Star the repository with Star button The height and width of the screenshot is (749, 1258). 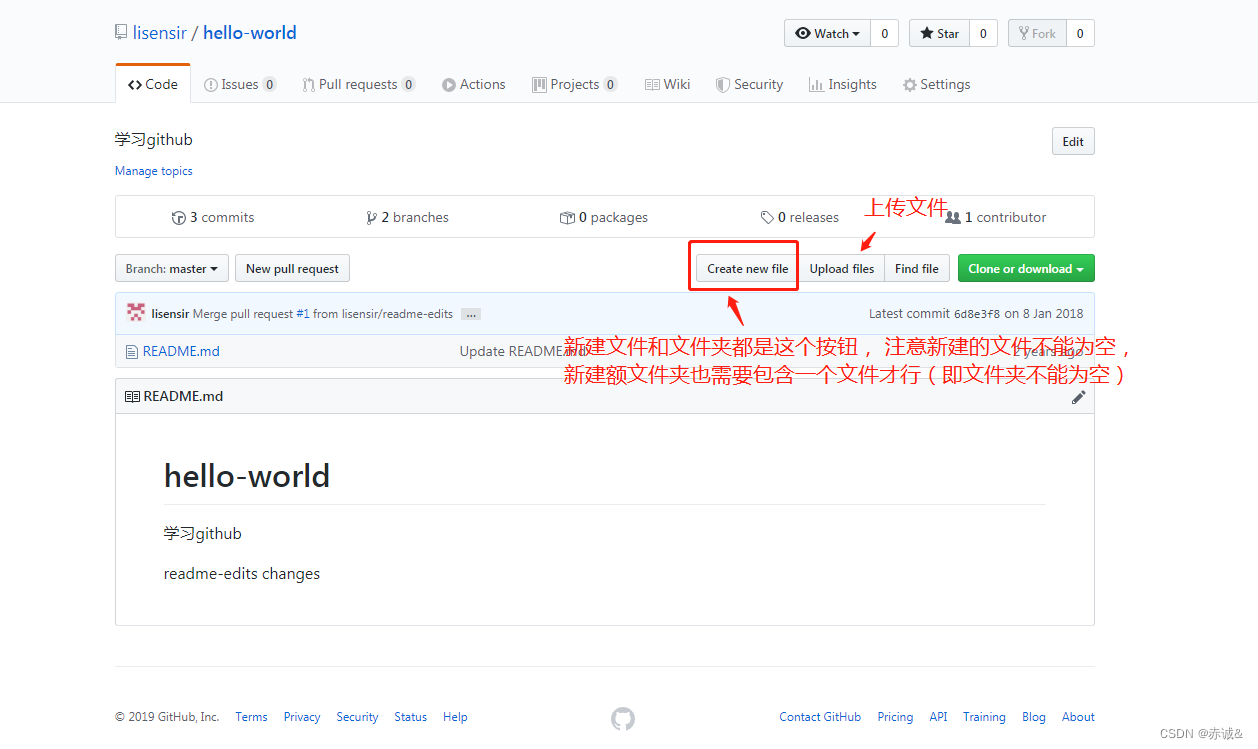click(x=939, y=33)
